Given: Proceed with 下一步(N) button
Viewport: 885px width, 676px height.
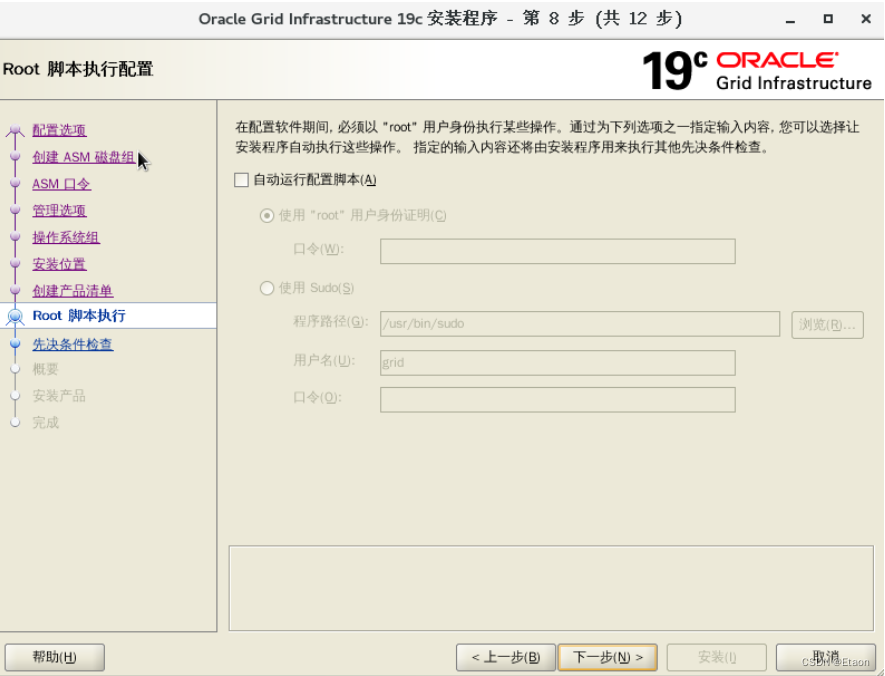Looking at the screenshot, I should click(x=608, y=657).
